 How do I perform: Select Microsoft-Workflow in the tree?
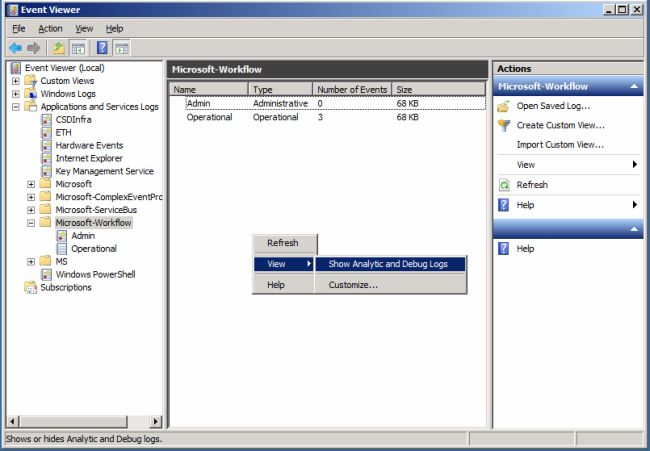(93, 223)
